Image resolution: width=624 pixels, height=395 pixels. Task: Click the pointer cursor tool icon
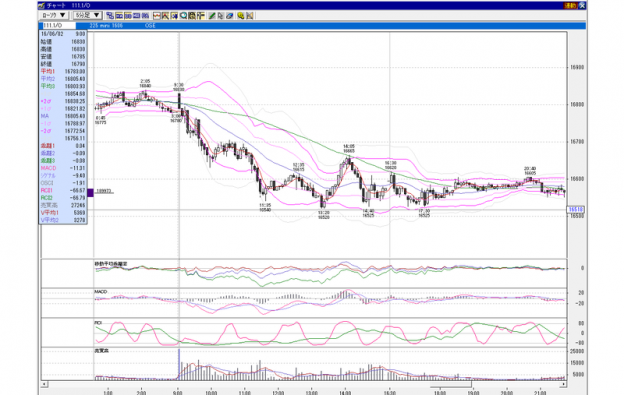click(x=220, y=16)
